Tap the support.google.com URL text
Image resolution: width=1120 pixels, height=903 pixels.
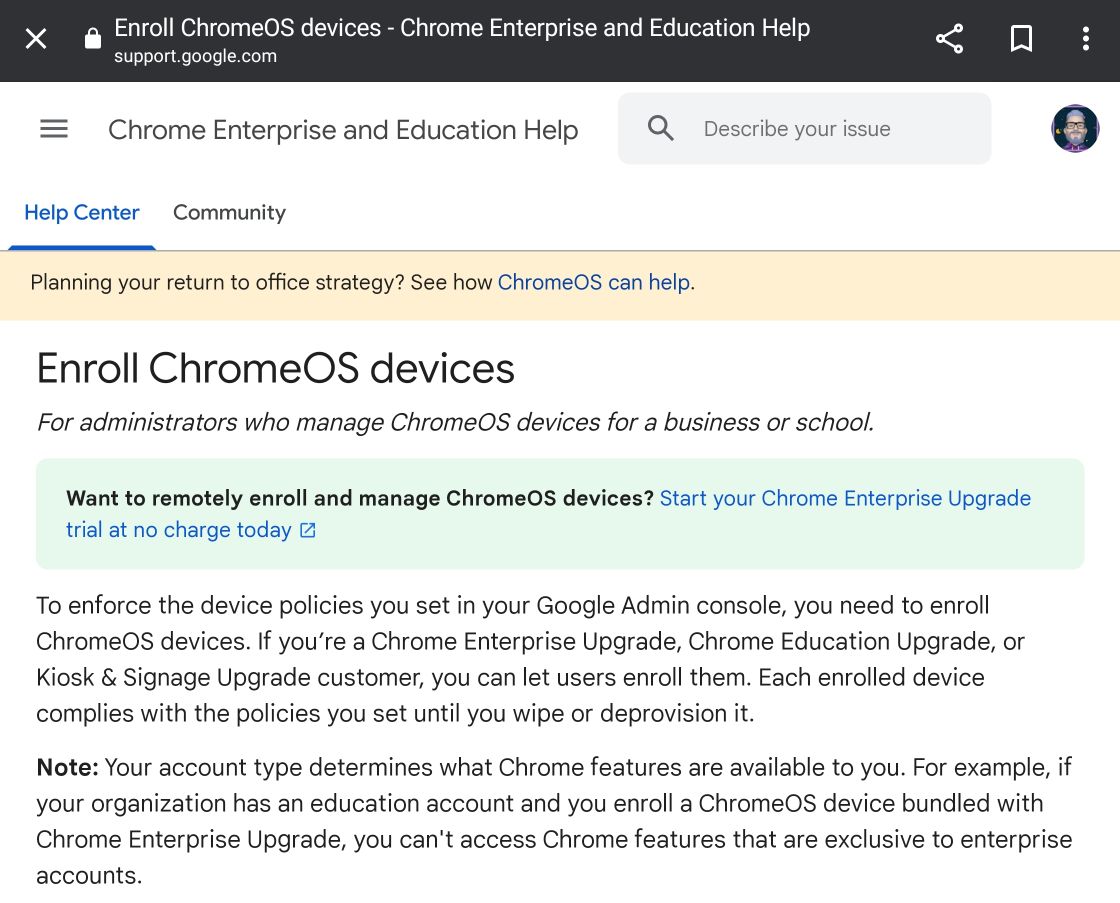pyautogui.click(x=195, y=57)
